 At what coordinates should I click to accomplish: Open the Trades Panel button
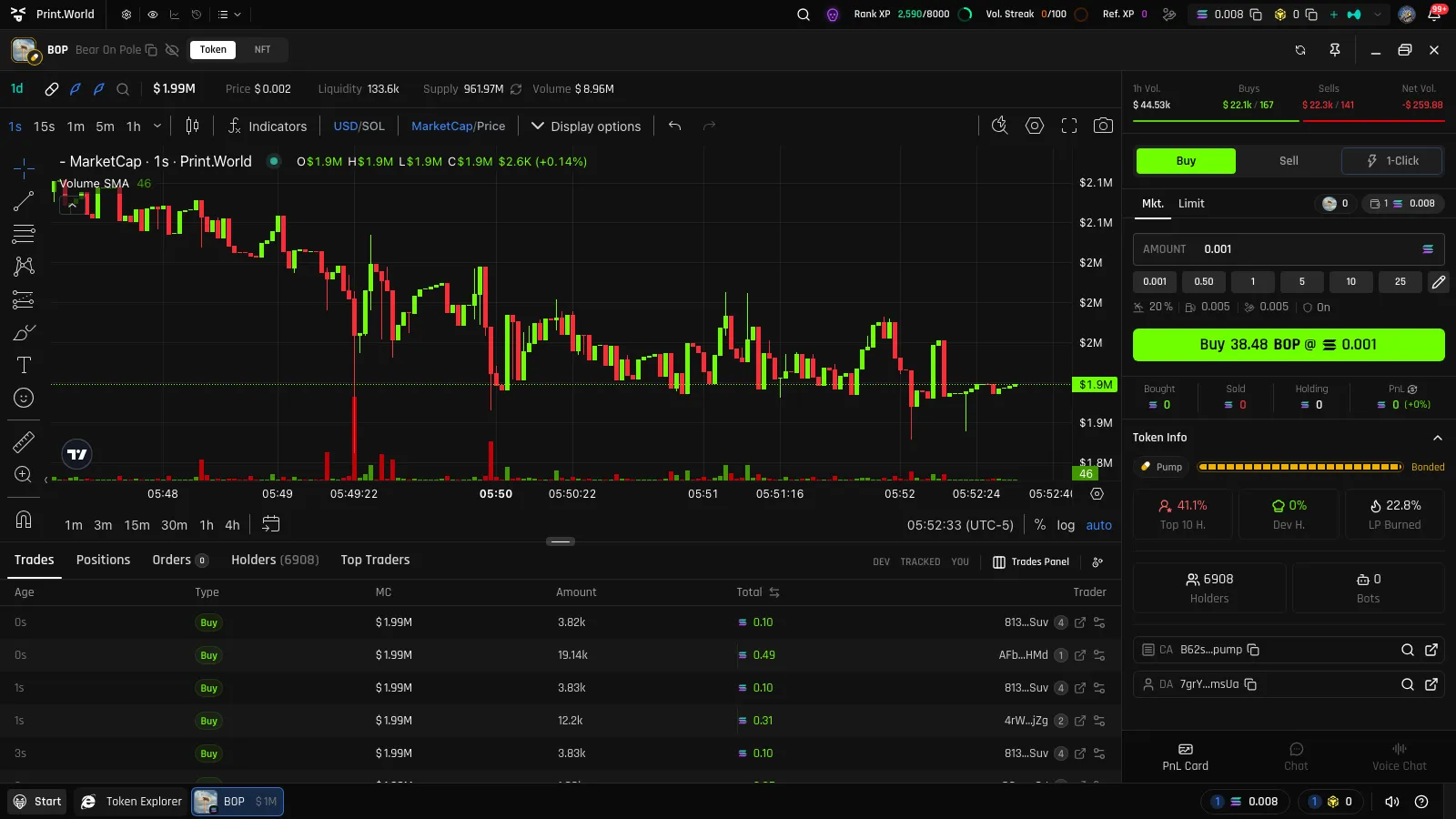pyautogui.click(x=1031, y=562)
